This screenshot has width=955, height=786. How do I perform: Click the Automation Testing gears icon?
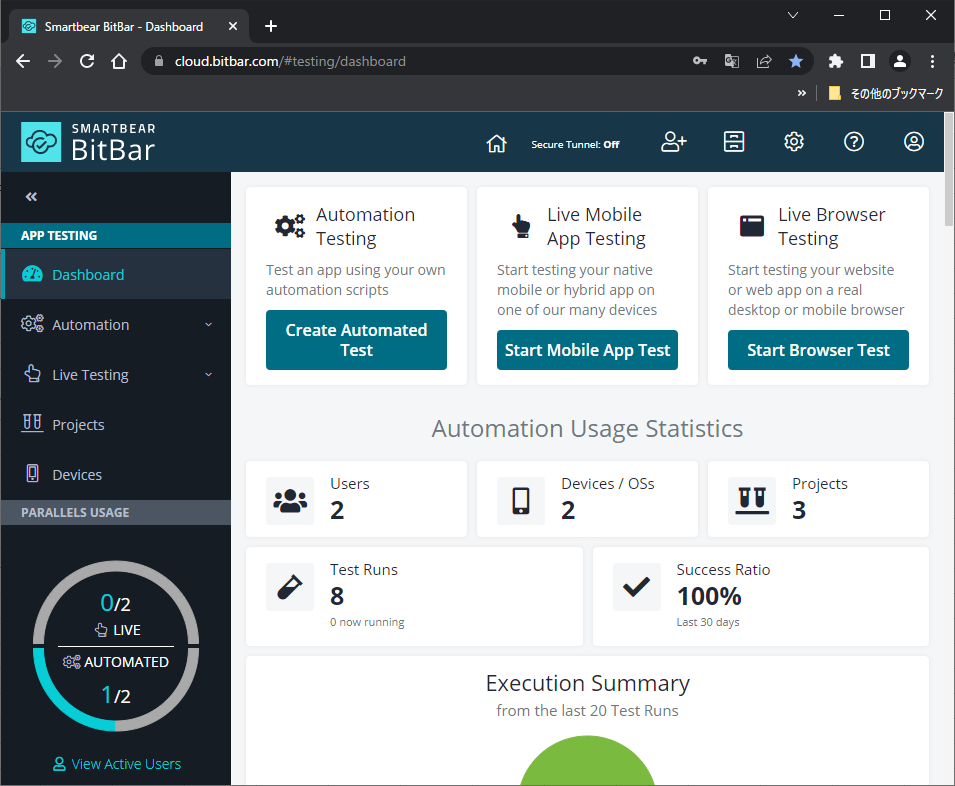coord(289,226)
